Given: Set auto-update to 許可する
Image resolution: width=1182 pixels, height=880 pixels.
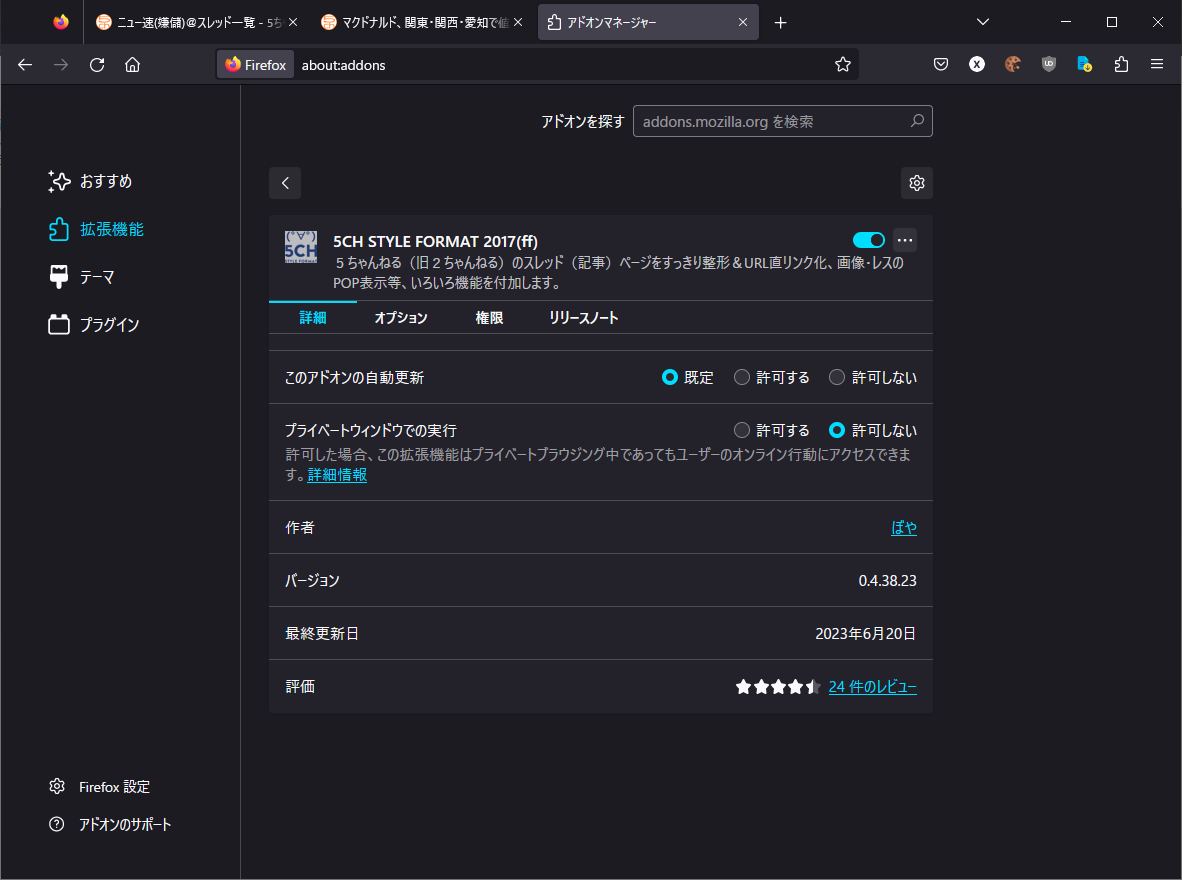Looking at the screenshot, I should pyautogui.click(x=742, y=377).
